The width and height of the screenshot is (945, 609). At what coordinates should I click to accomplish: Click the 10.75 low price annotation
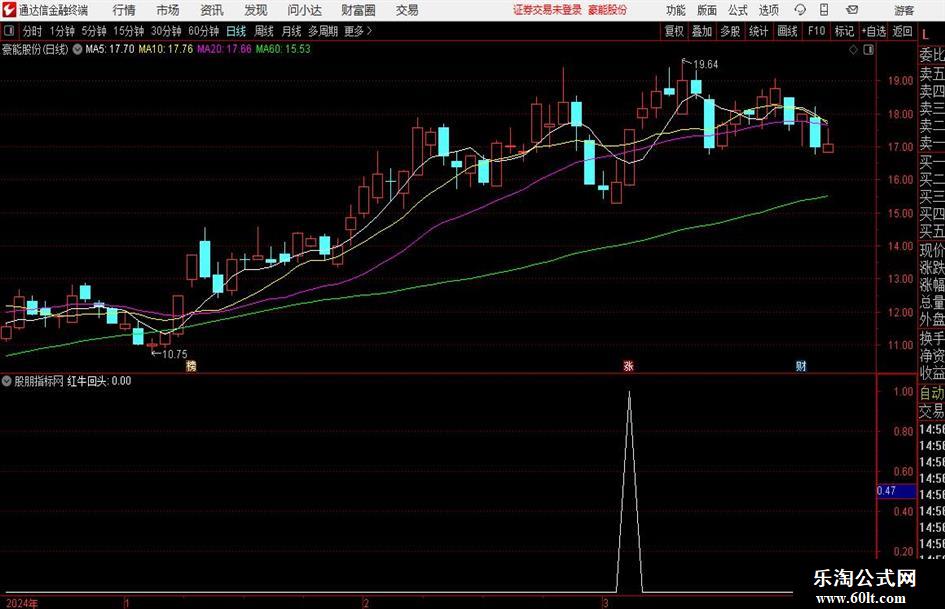pos(175,354)
